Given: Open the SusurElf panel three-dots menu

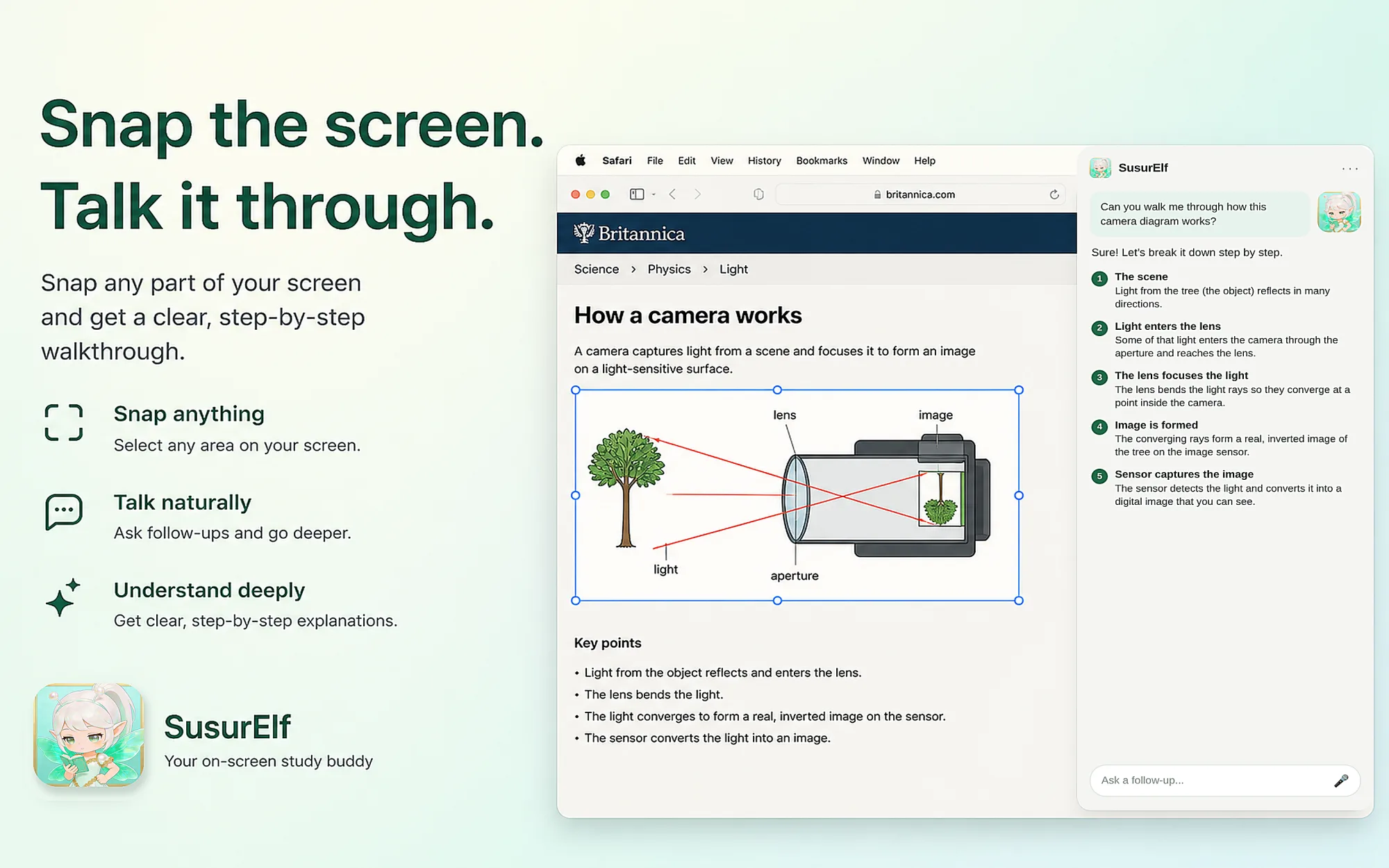Looking at the screenshot, I should pyautogui.click(x=1350, y=169).
